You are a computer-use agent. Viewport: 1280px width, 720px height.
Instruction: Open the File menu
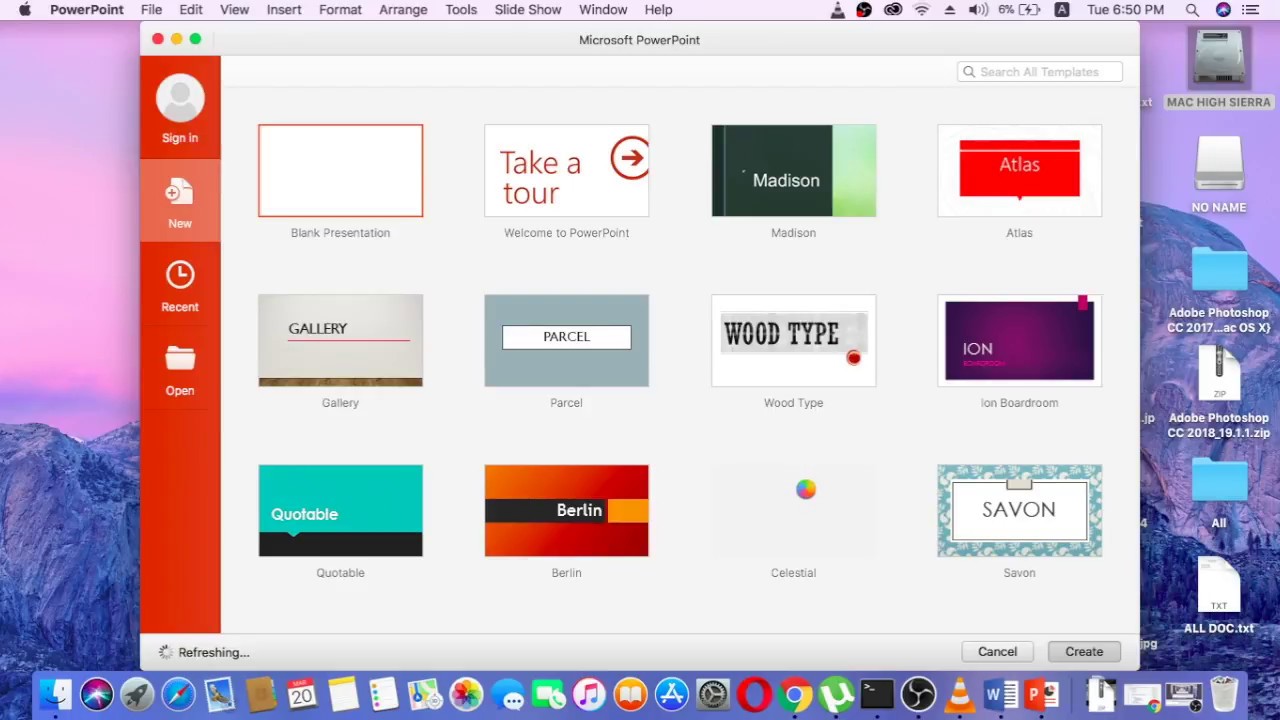(152, 10)
